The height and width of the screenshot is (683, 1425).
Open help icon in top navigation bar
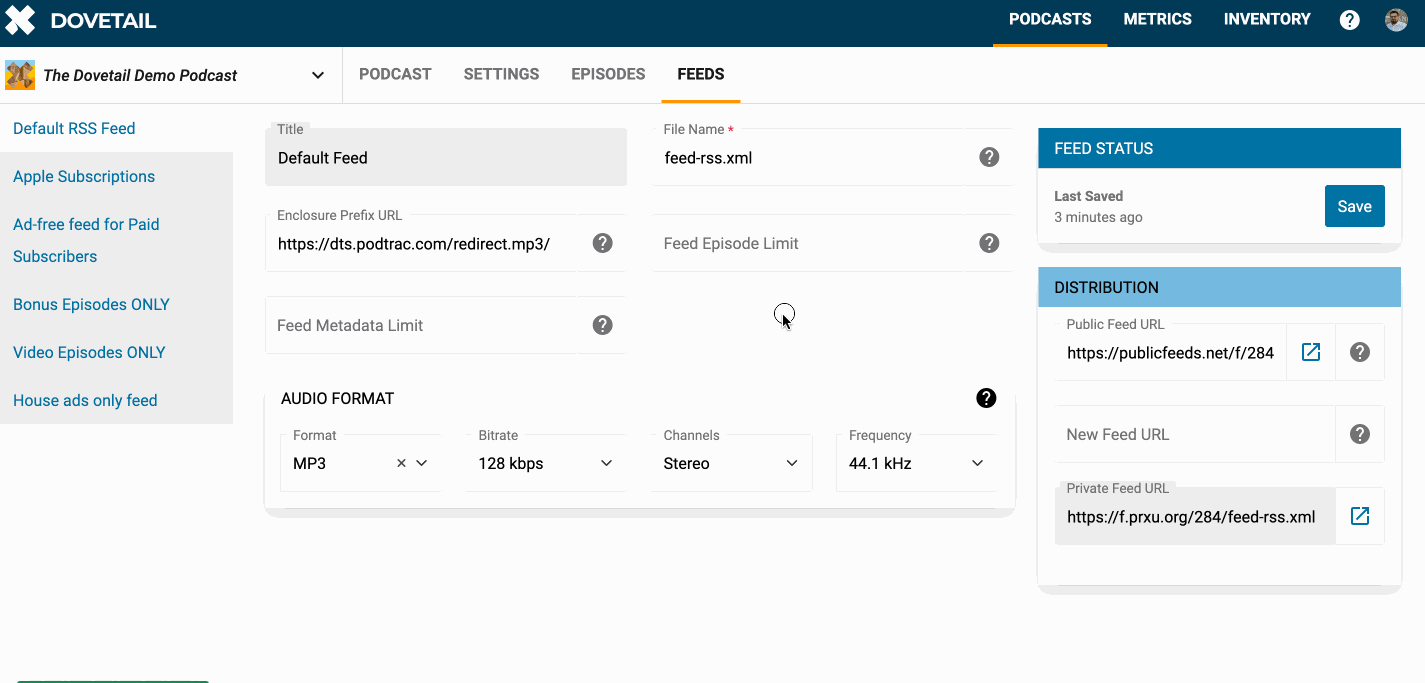point(1350,20)
